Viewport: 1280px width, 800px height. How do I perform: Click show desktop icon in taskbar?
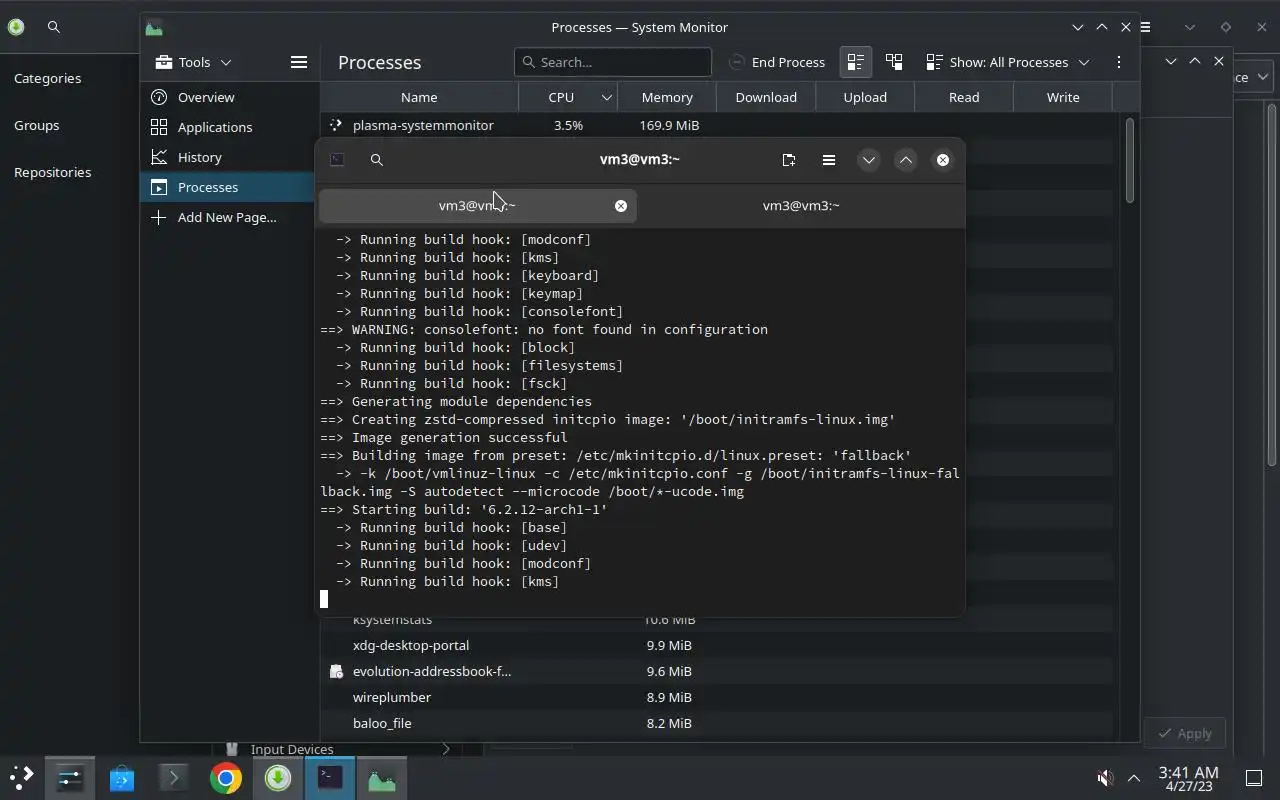point(1254,778)
